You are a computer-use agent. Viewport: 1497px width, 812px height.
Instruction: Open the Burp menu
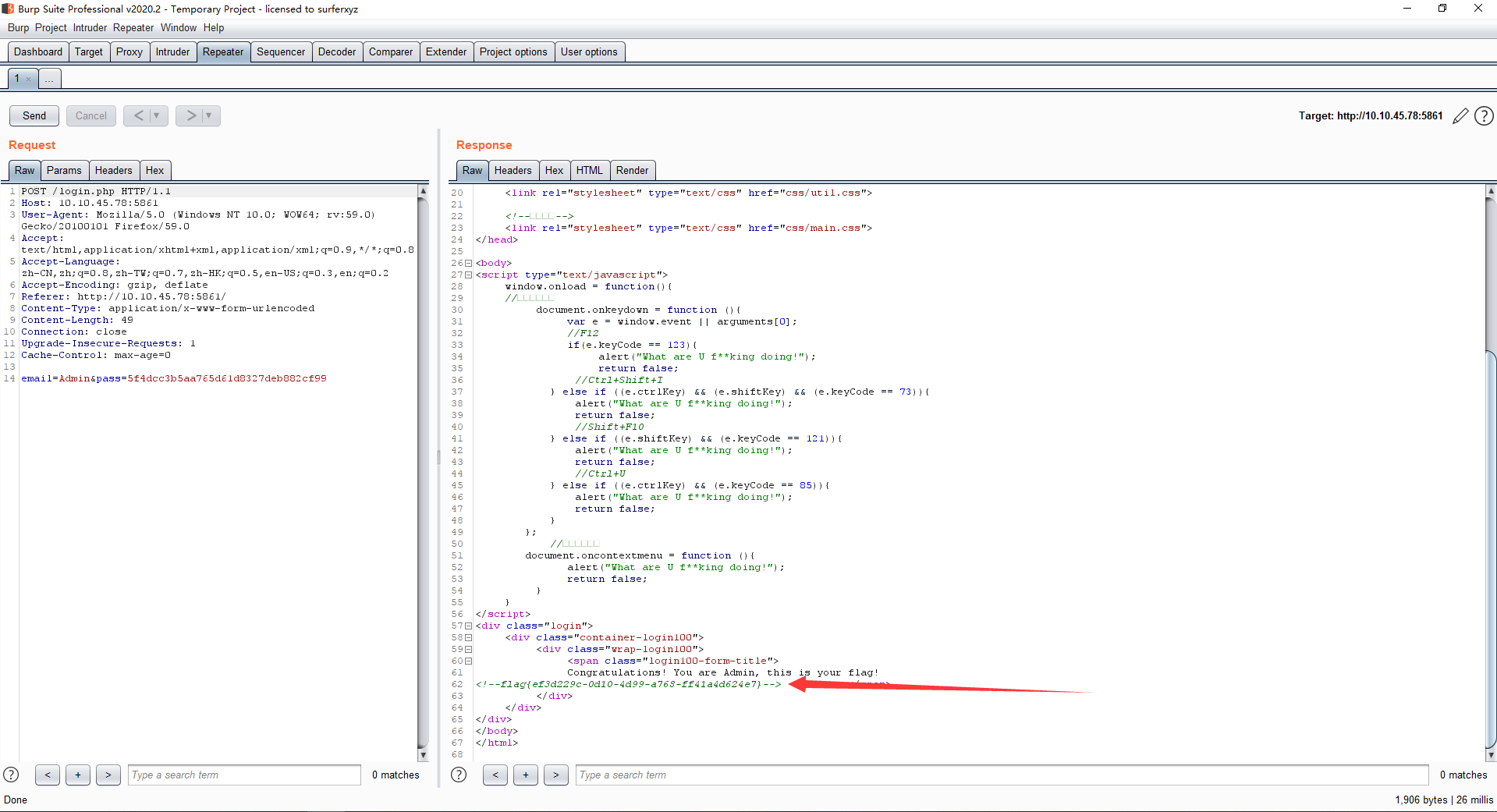click(x=18, y=27)
